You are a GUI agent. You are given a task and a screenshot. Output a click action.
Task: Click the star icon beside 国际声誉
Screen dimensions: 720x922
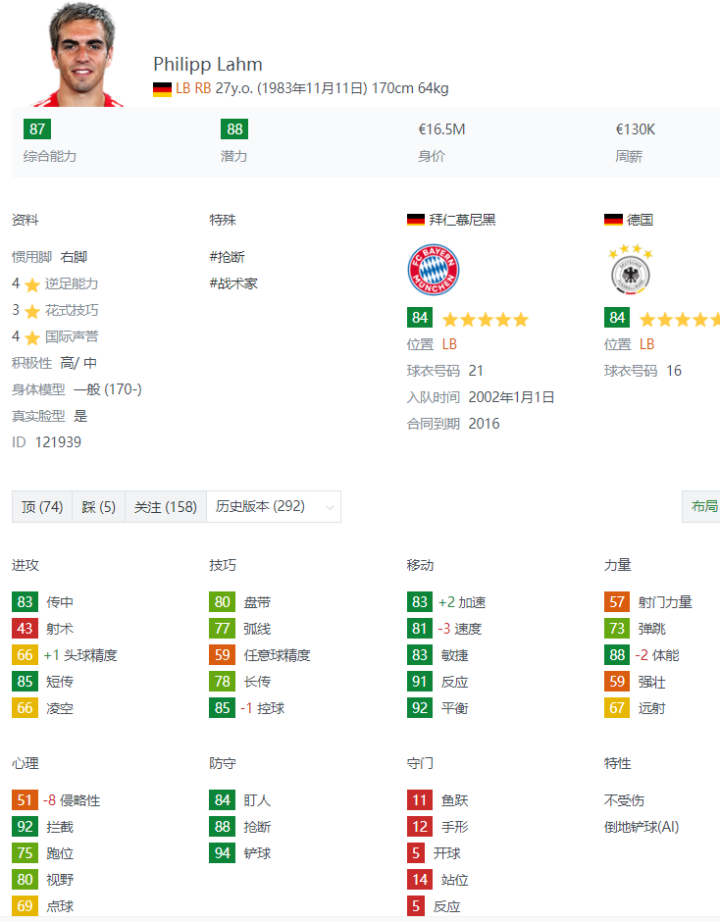(32, 338)
